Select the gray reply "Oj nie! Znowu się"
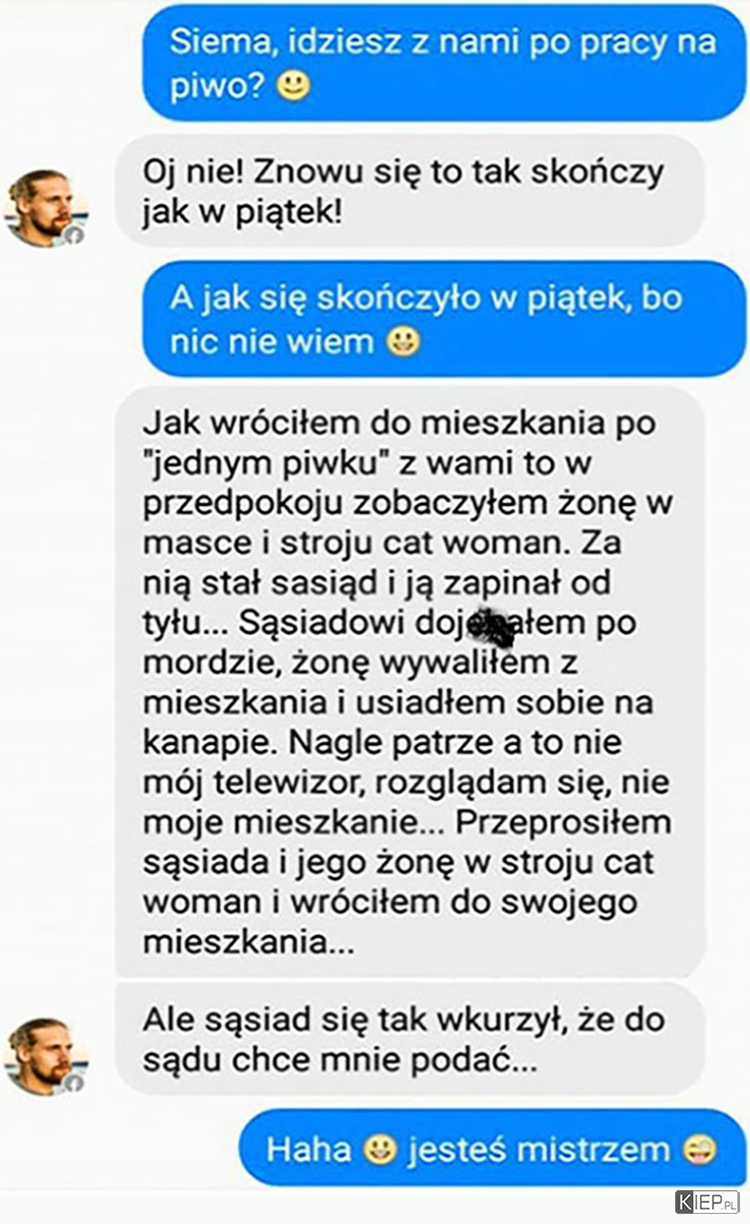 (410, 192)
